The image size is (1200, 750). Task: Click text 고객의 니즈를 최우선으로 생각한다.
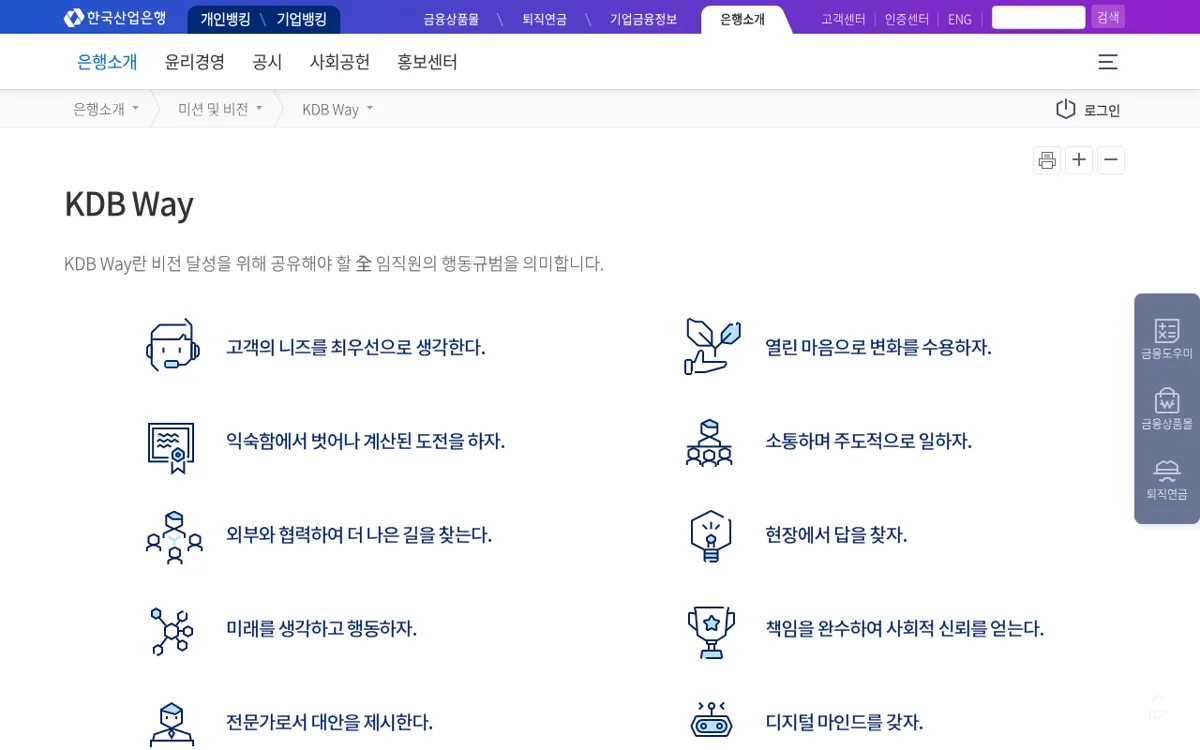356,347
